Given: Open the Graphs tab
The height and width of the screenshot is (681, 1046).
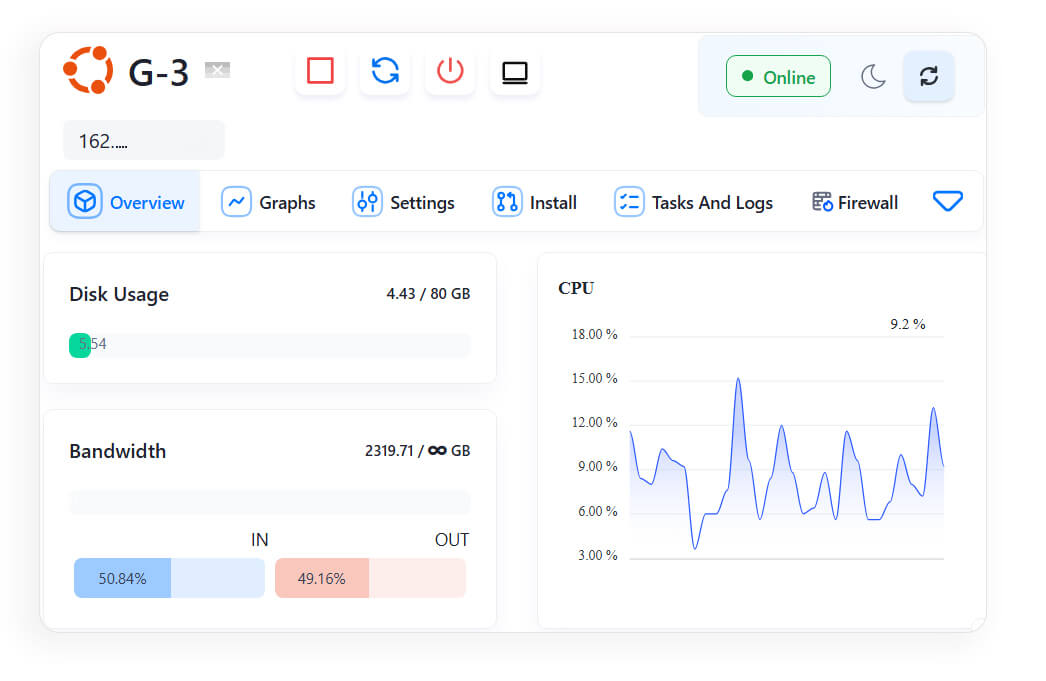Looking at the screenshot, I should (269, 202).
